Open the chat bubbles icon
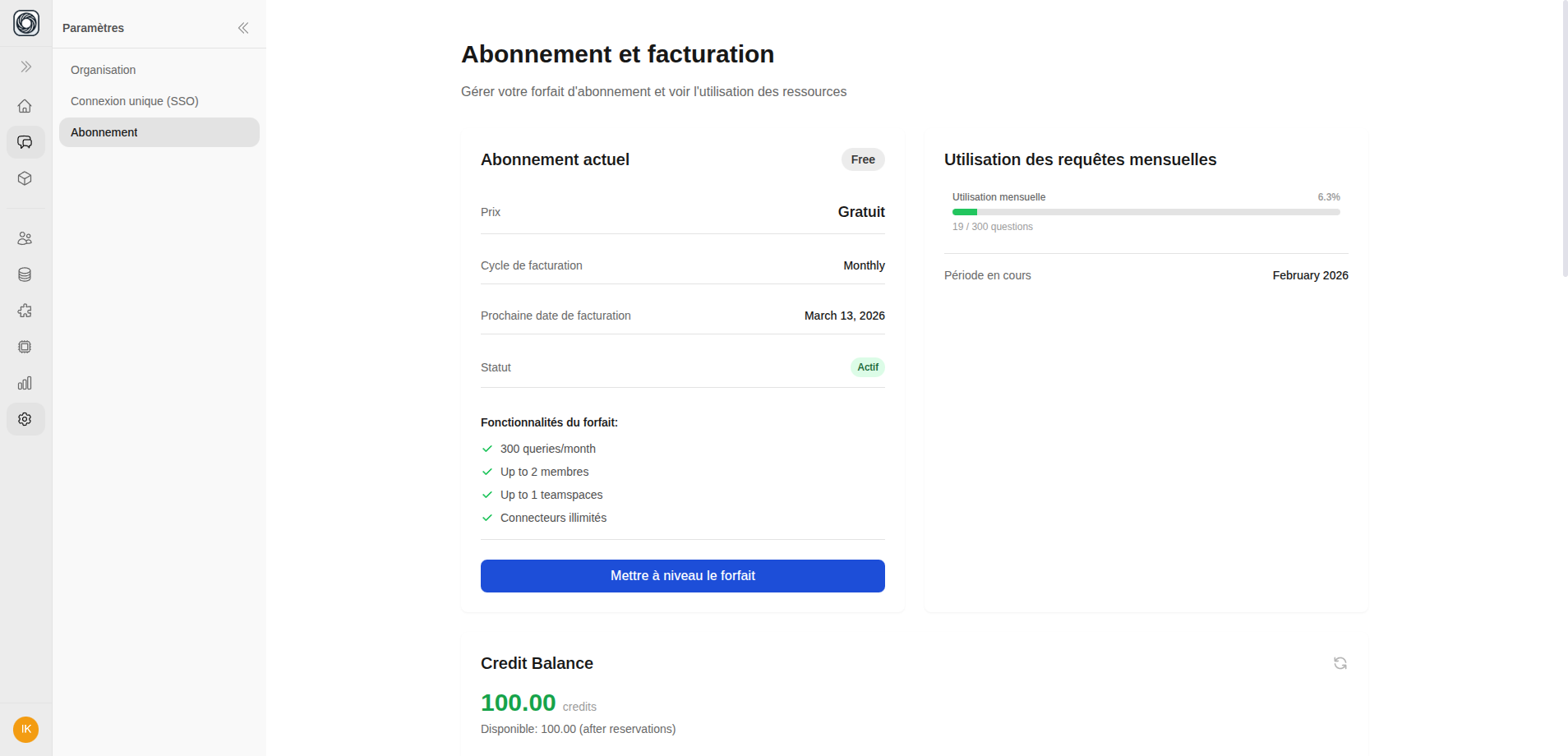Screen dimensions: 1568x756 [x=25, y=142]
